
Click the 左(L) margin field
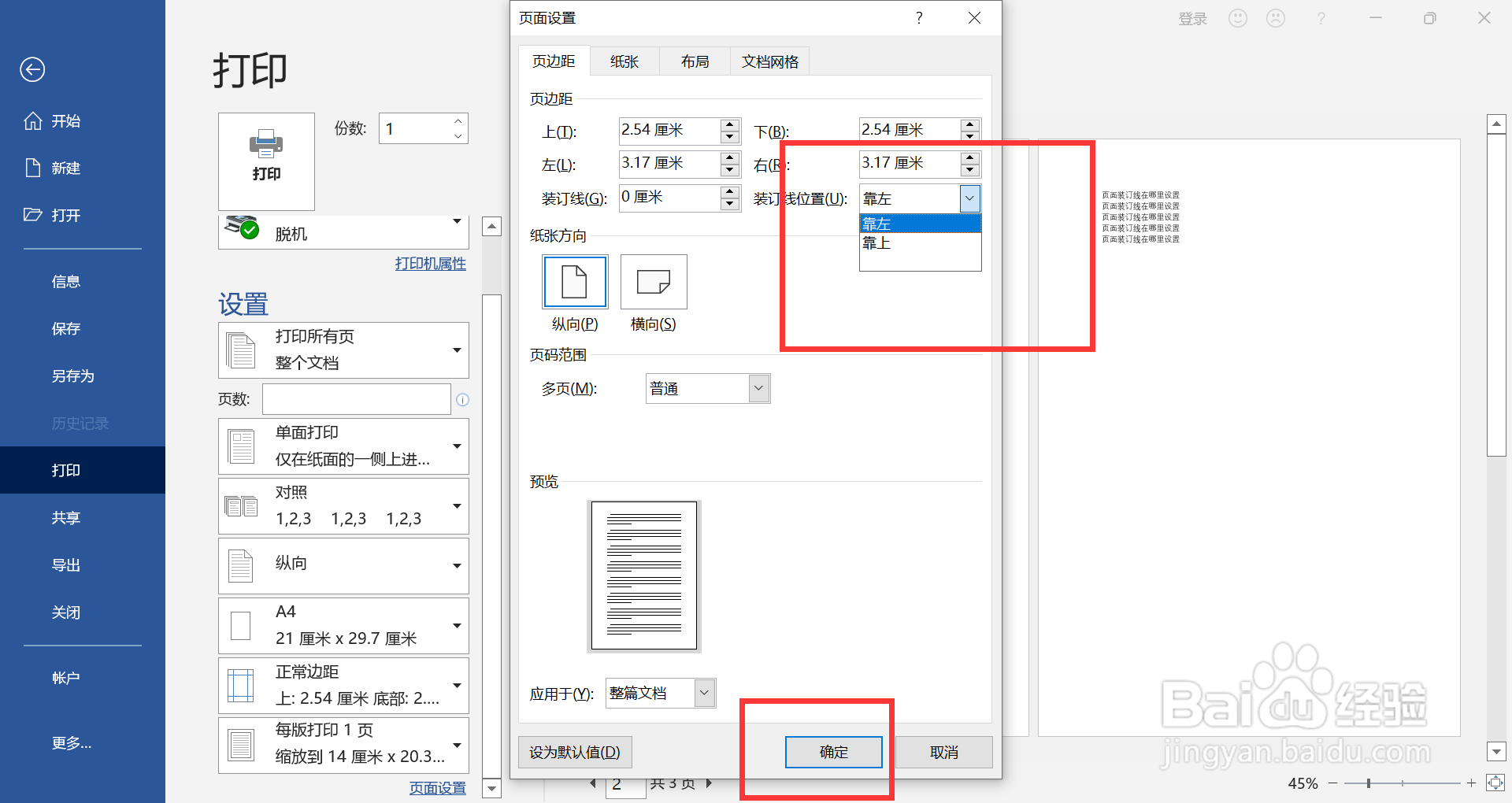[x=669, y=164]
